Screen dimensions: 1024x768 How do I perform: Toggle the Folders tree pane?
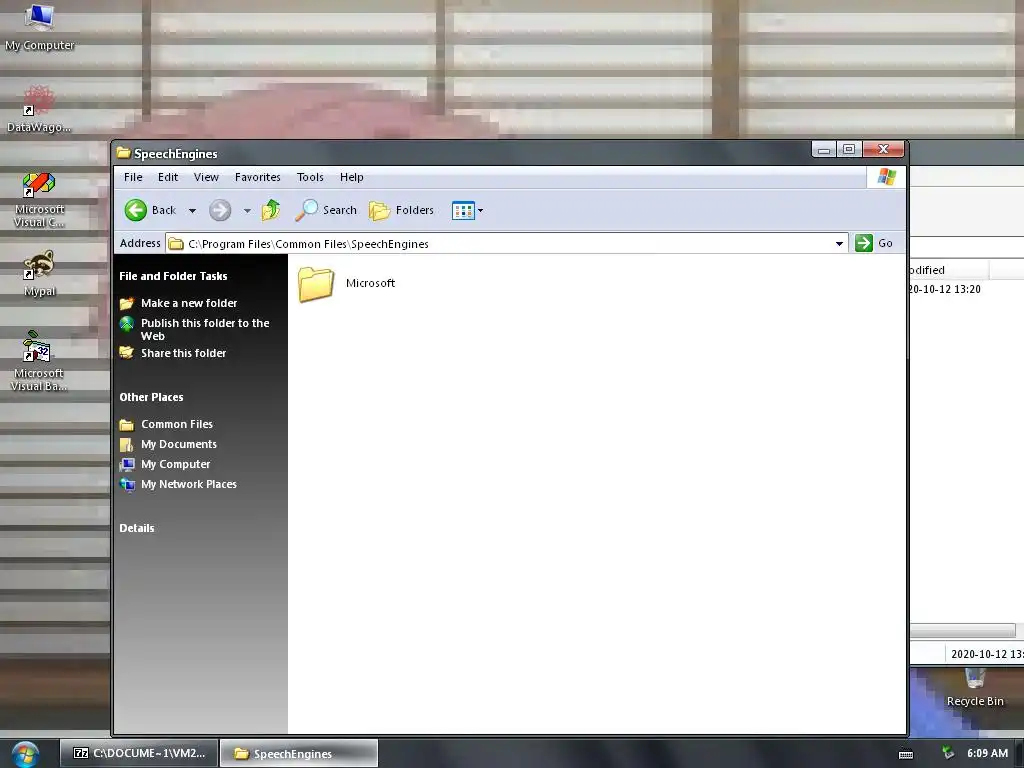[401, 210]
